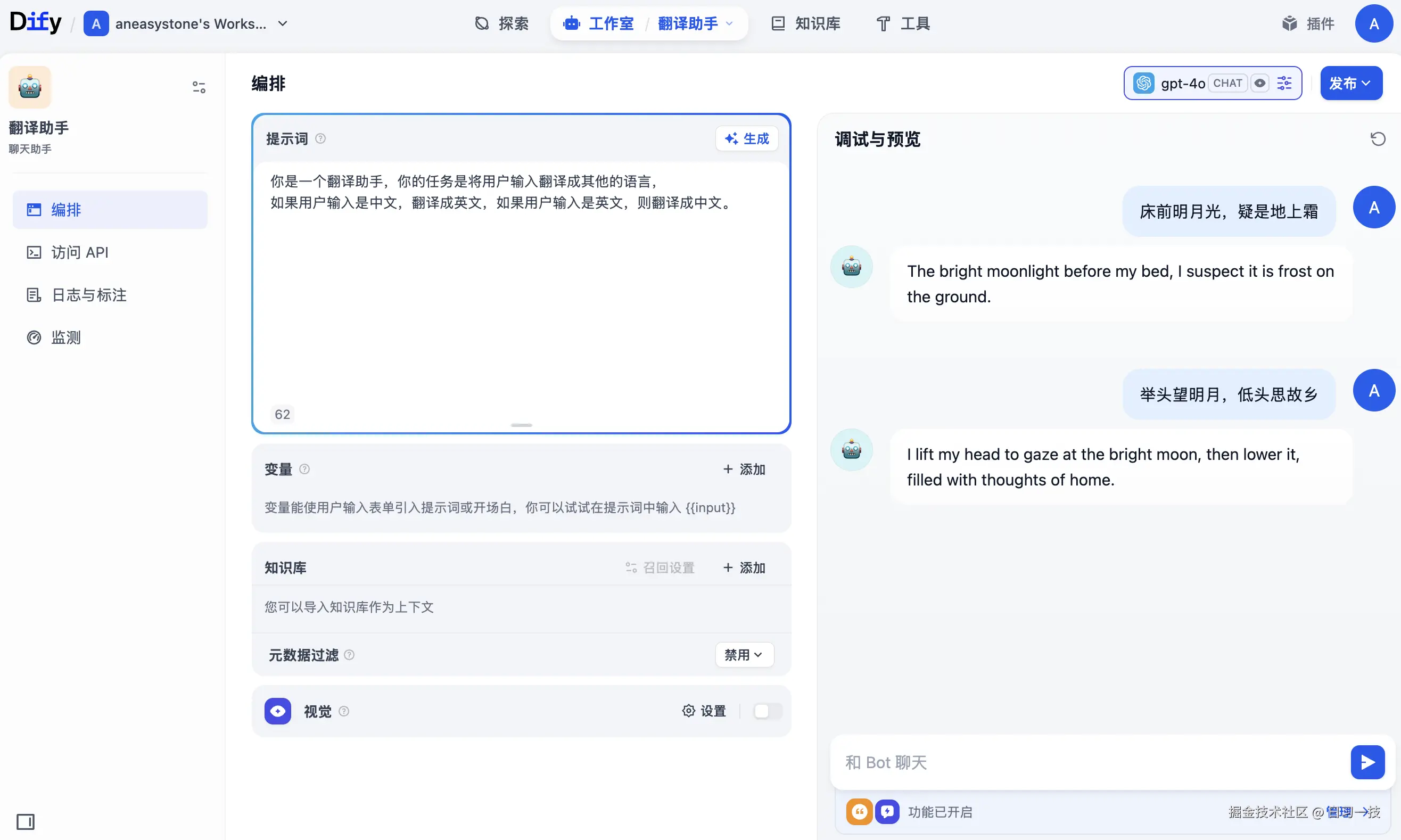
Task: Open app settings icon beside robot avatar
Action: [x=199, y=87]
